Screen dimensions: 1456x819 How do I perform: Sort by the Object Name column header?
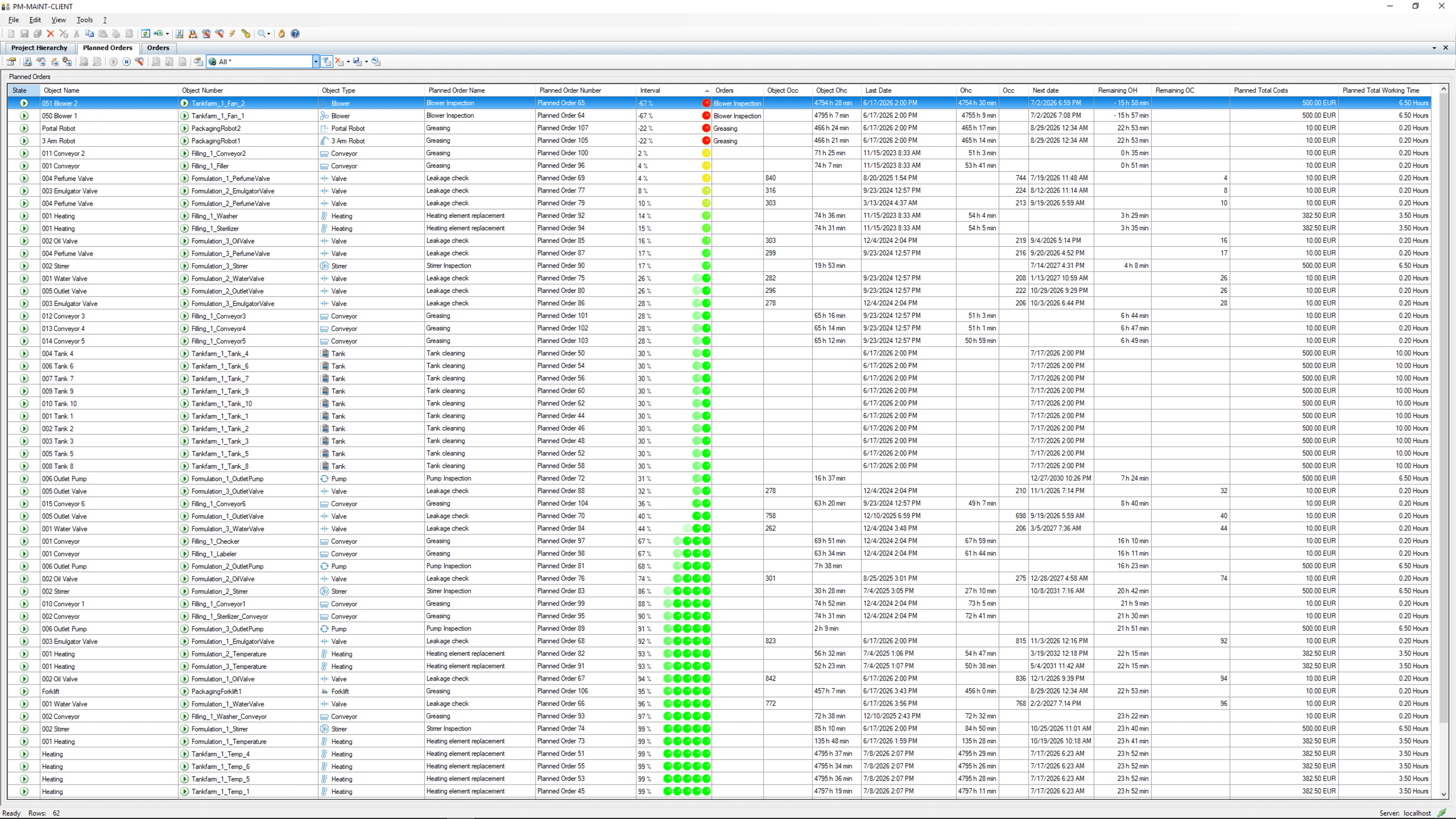tap(110, 90)
